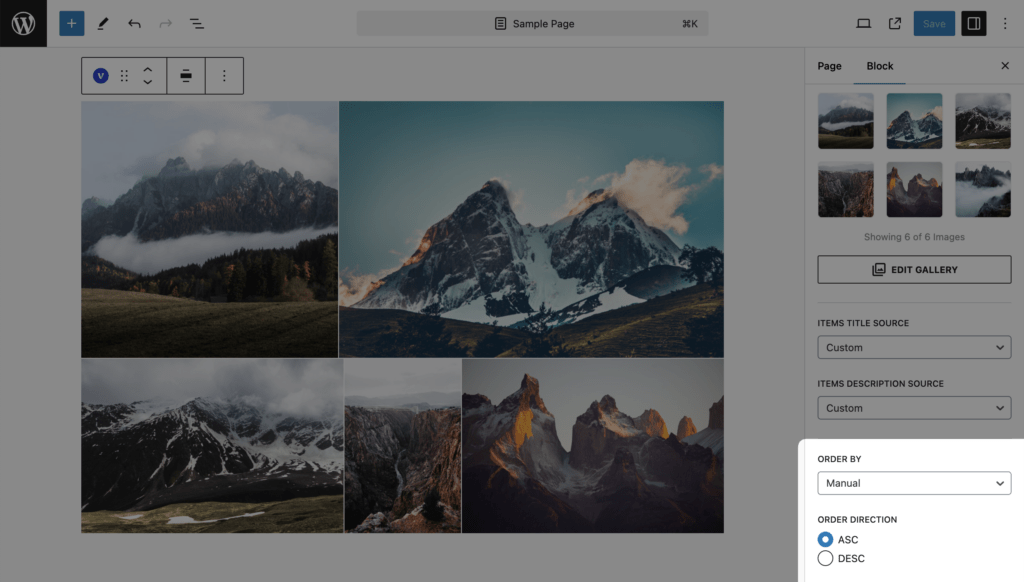Expand the Order By Manual dropdown
This screenshot has height=582, width=1024.
[914, 483]
